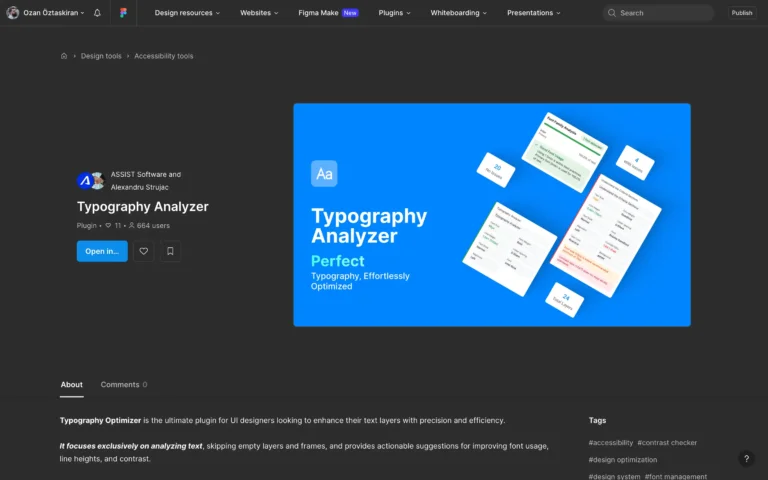Go to home via breadcrumb house icon
Viewport: 768px width, 480px height.
[64, 56]
